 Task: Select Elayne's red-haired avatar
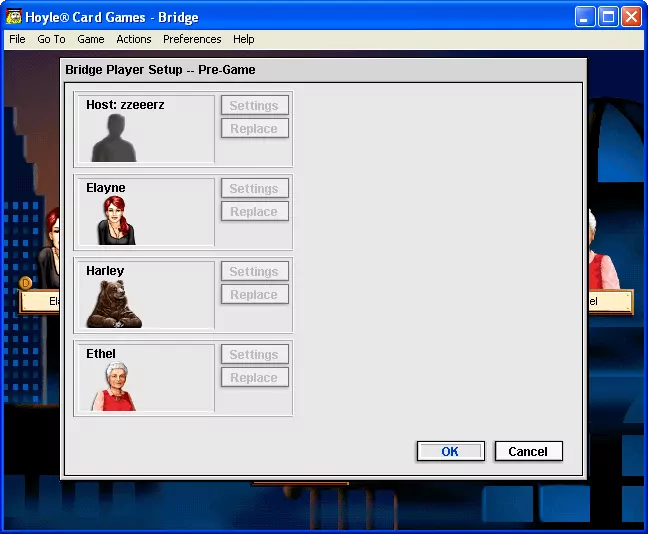click(117, 221)
